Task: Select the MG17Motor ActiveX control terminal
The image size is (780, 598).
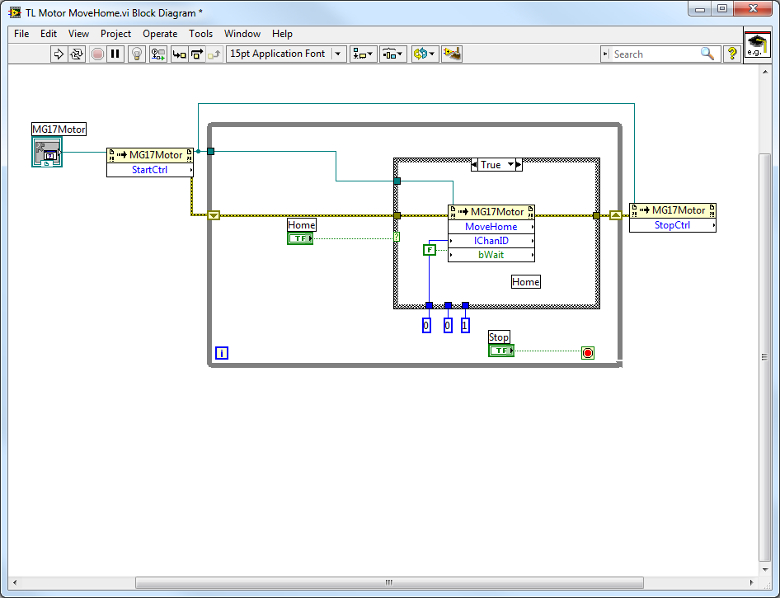Action: pyautogui.click(x=47, y=152)
